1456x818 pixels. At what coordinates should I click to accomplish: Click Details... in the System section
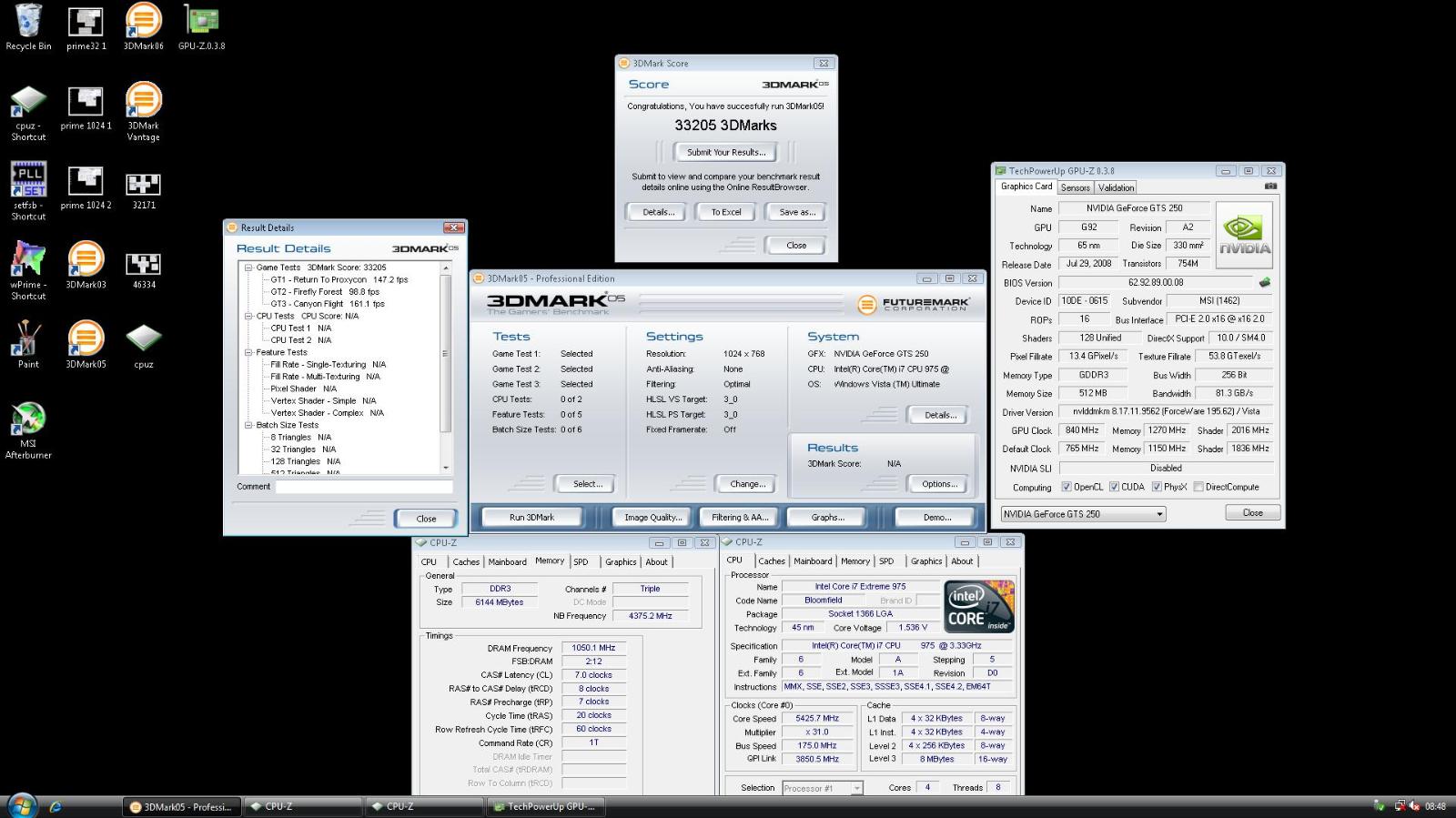click(940, 415)
